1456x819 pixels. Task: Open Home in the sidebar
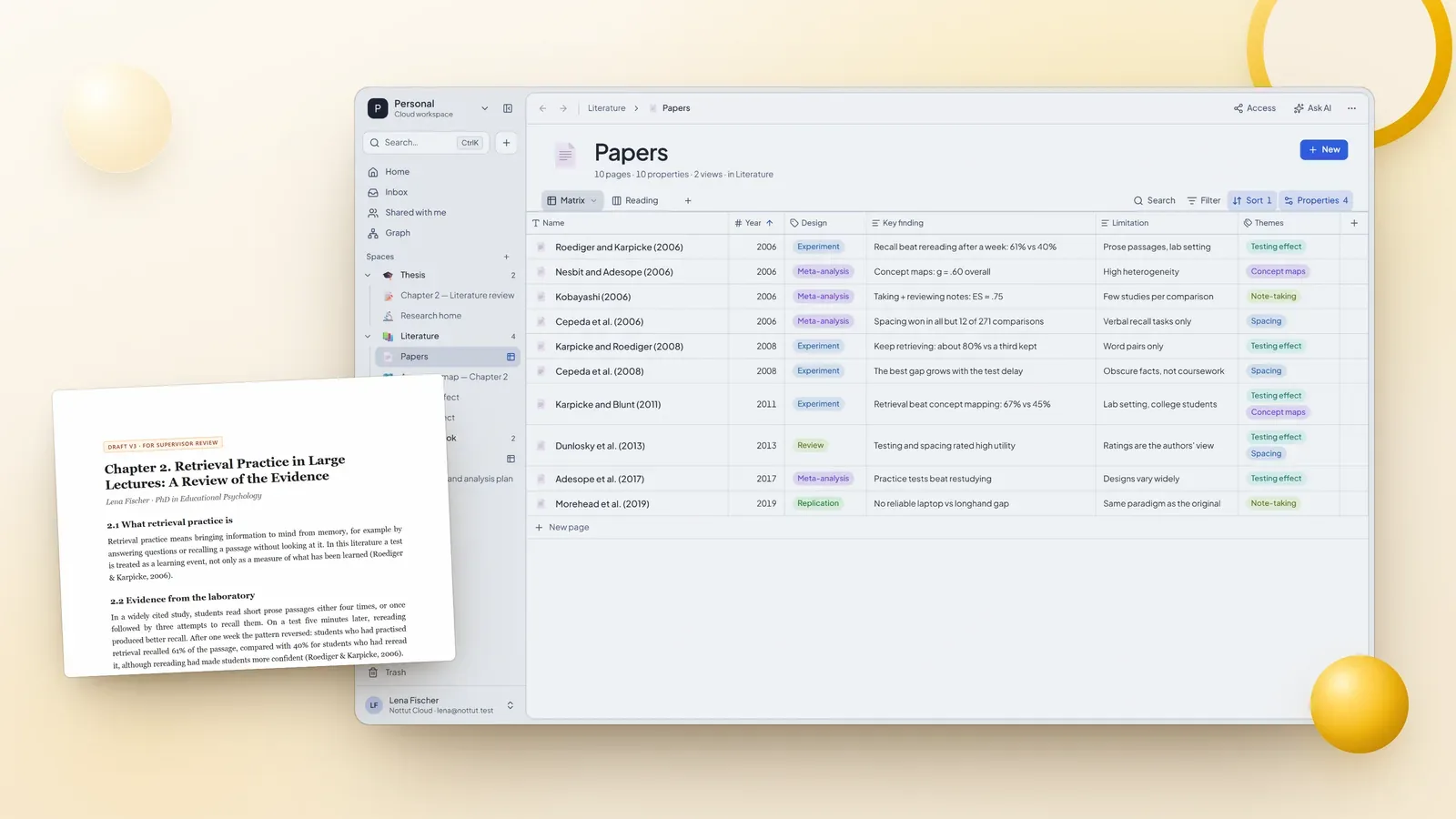pyautogui.click(x=389, y=172)
